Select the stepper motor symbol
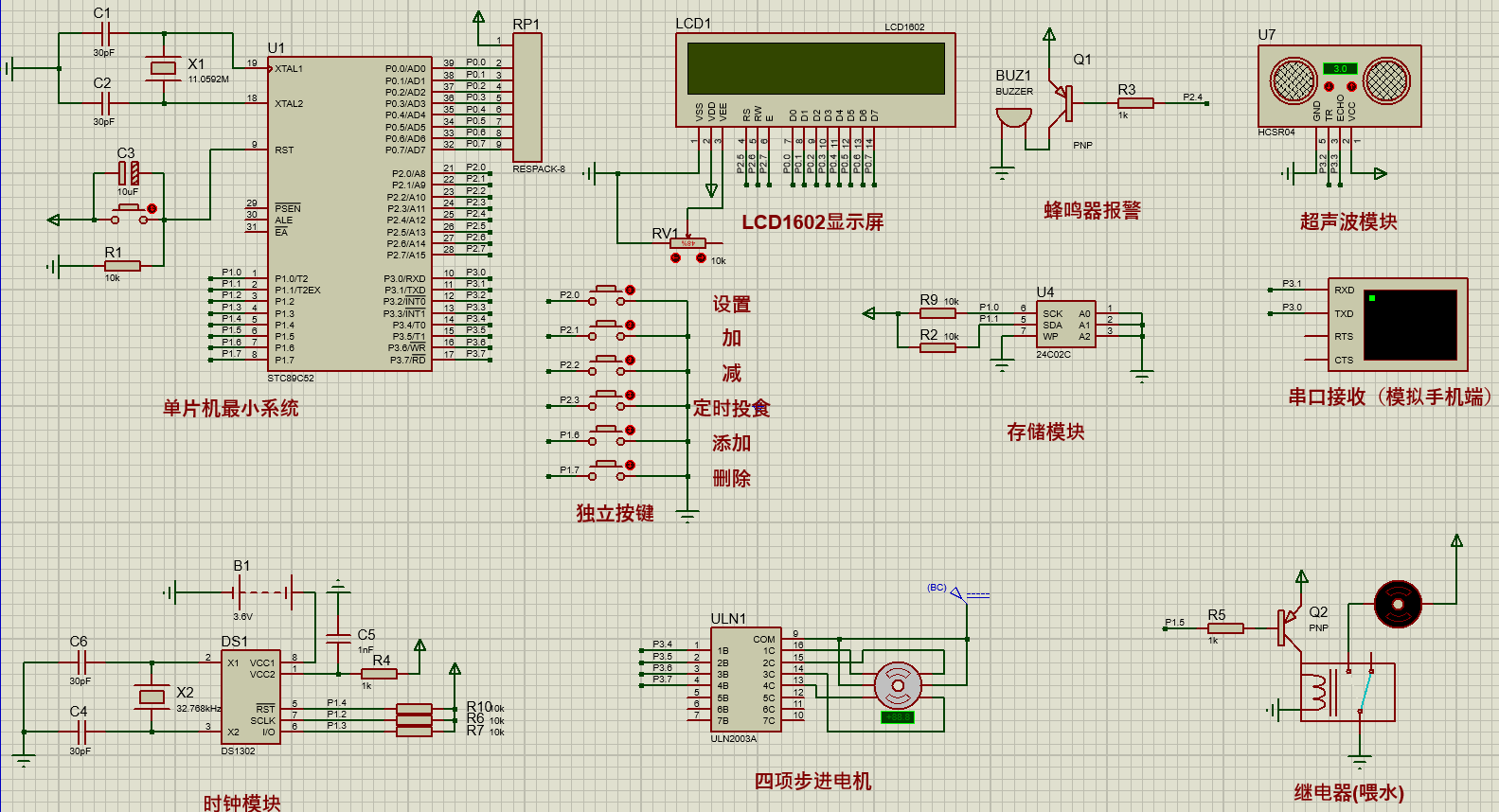Viewport: 1499px width, 812px height. (898, 685)
